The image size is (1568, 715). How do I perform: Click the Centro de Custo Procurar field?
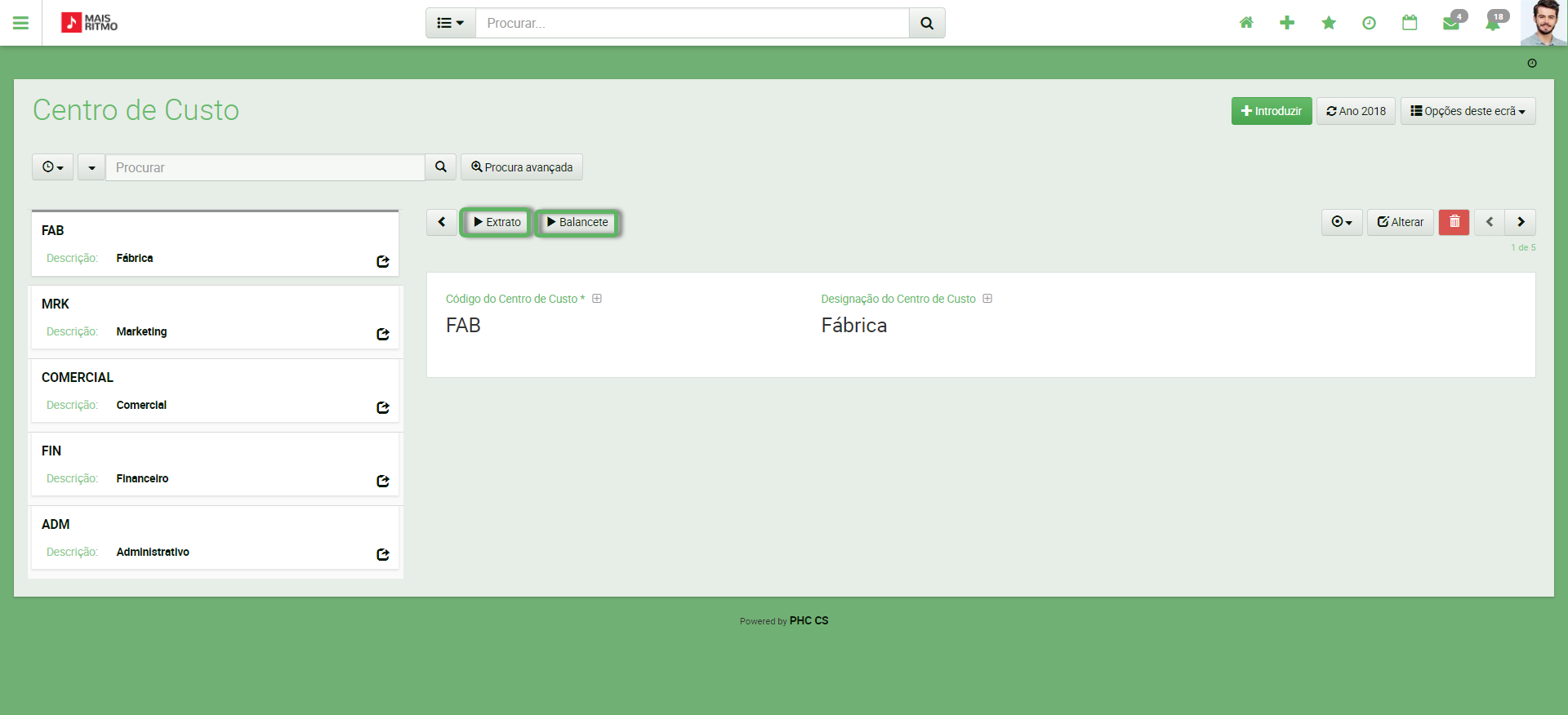coord(265,167)
